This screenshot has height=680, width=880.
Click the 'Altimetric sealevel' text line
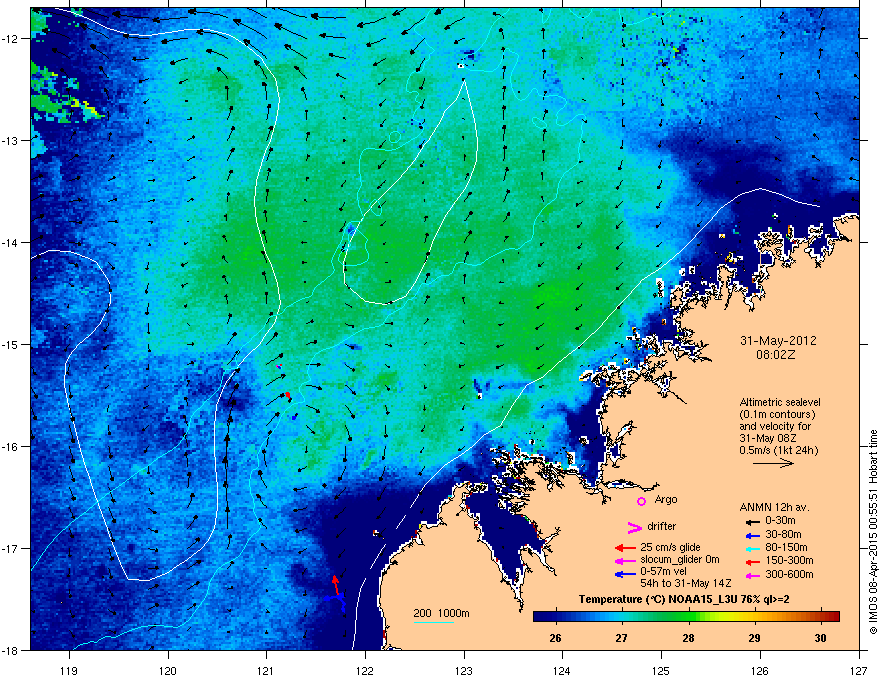coord(780,402)
